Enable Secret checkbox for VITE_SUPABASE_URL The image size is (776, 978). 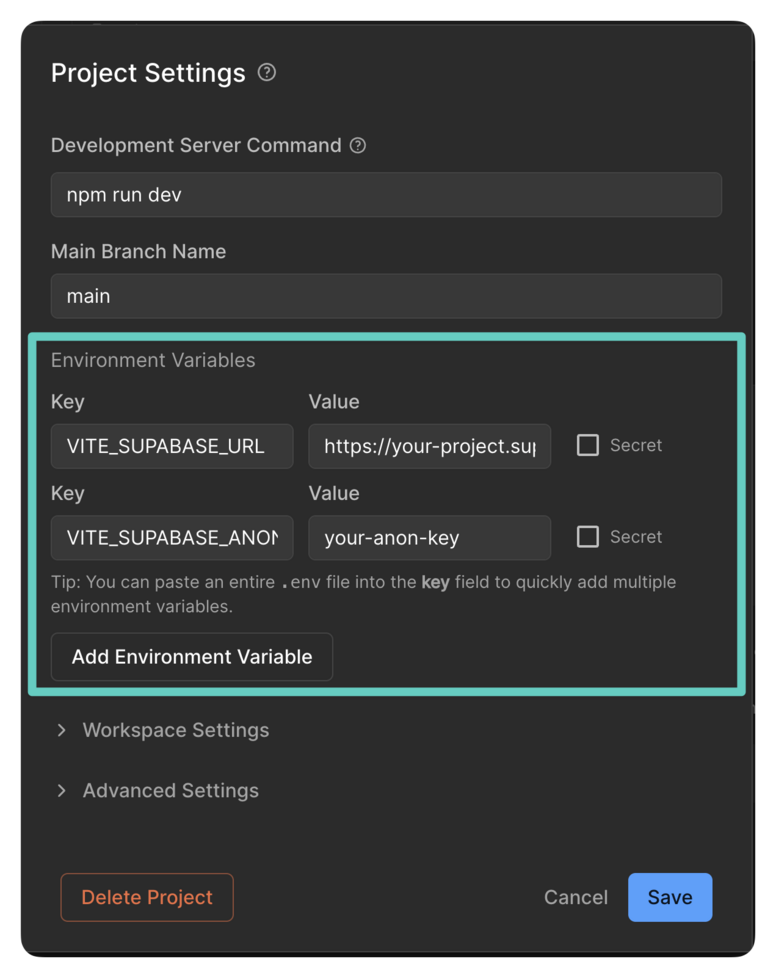pos(588,445)
